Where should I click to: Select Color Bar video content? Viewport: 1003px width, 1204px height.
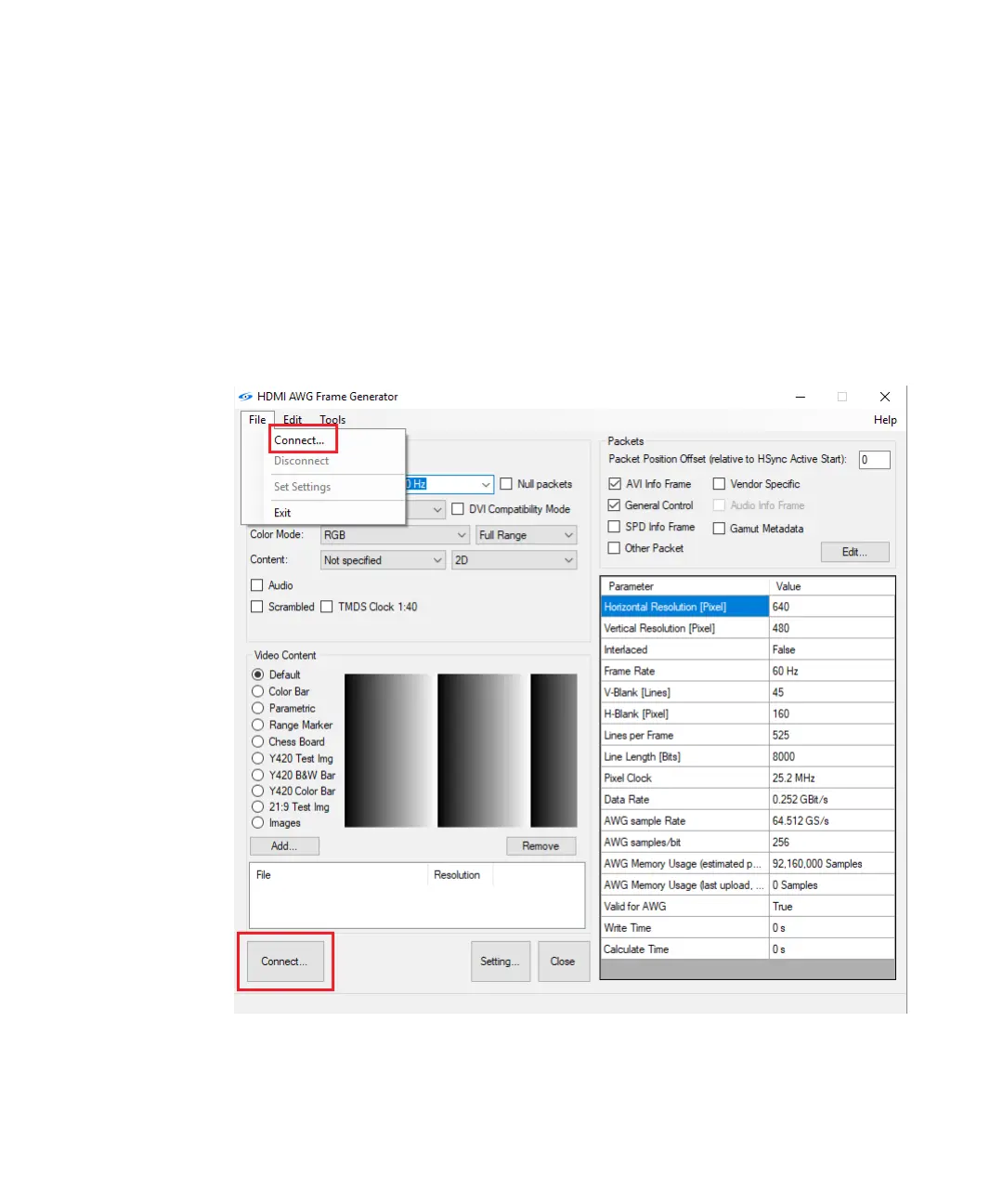pyautogui.click(x=258, y=691)
